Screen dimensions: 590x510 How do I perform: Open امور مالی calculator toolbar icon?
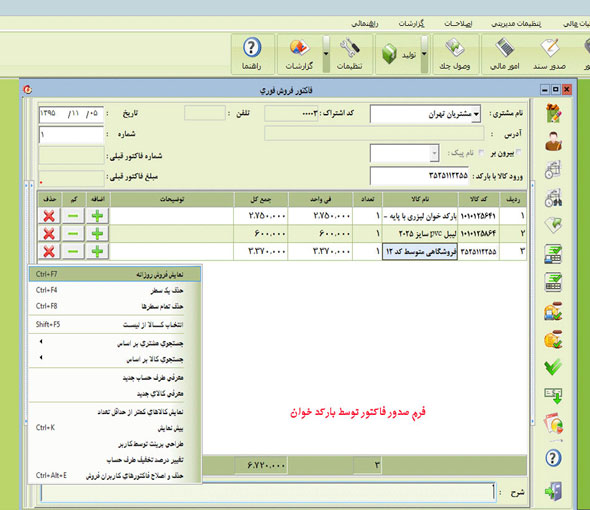(x=505, y=54)
